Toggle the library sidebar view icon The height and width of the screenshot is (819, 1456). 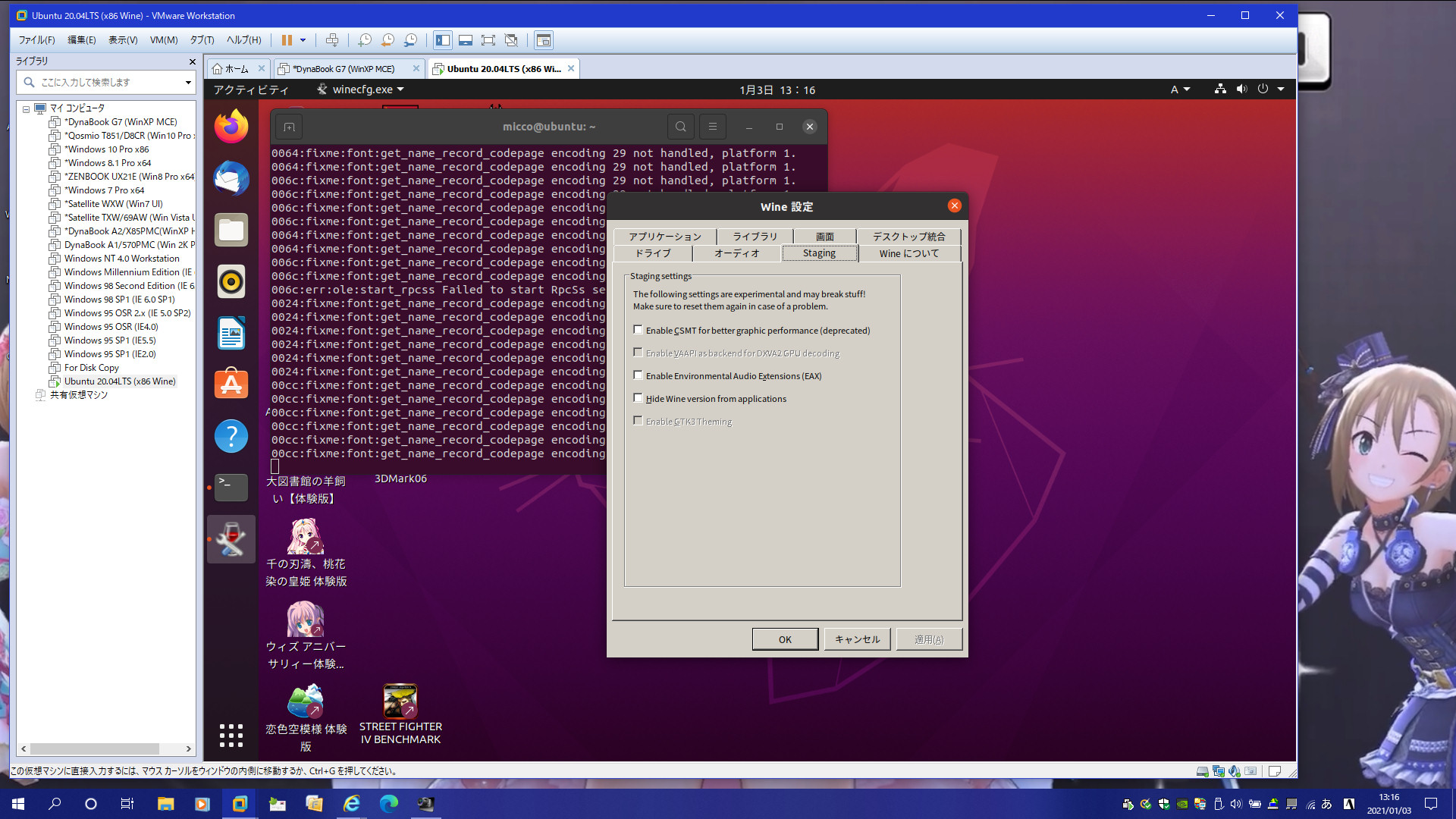(443, 40)
